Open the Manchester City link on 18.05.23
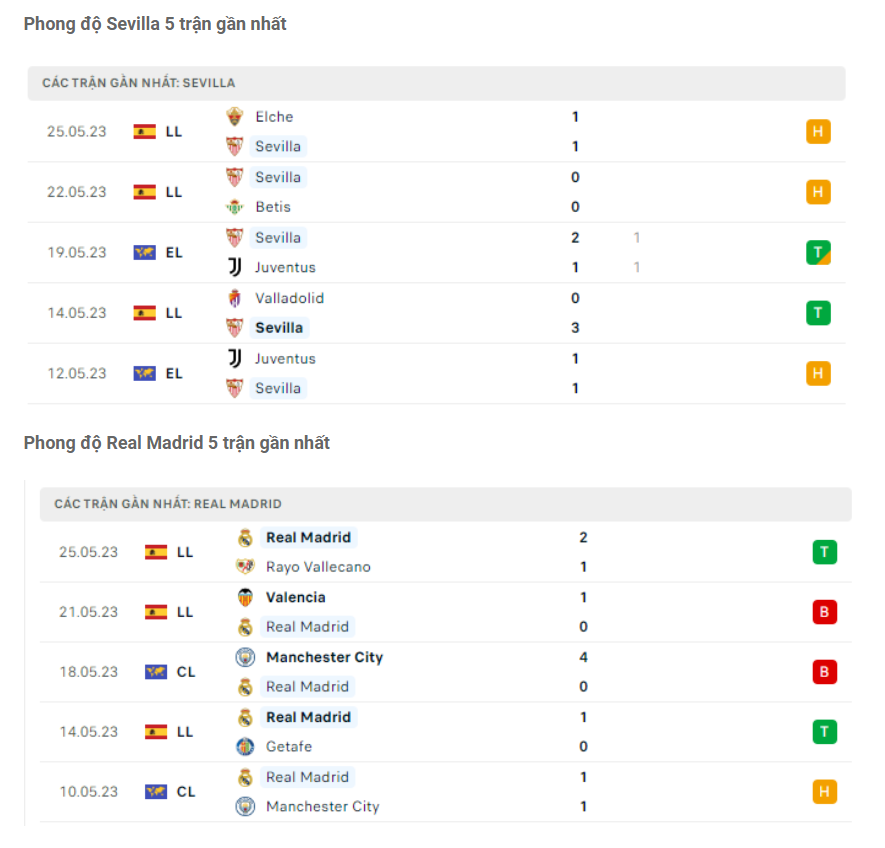The image size is (885, 848). coord(324,657)
